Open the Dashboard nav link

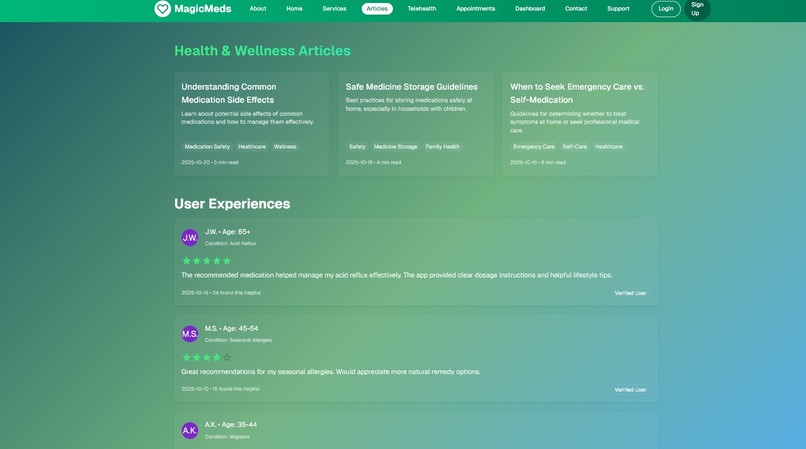coord(530,9)
